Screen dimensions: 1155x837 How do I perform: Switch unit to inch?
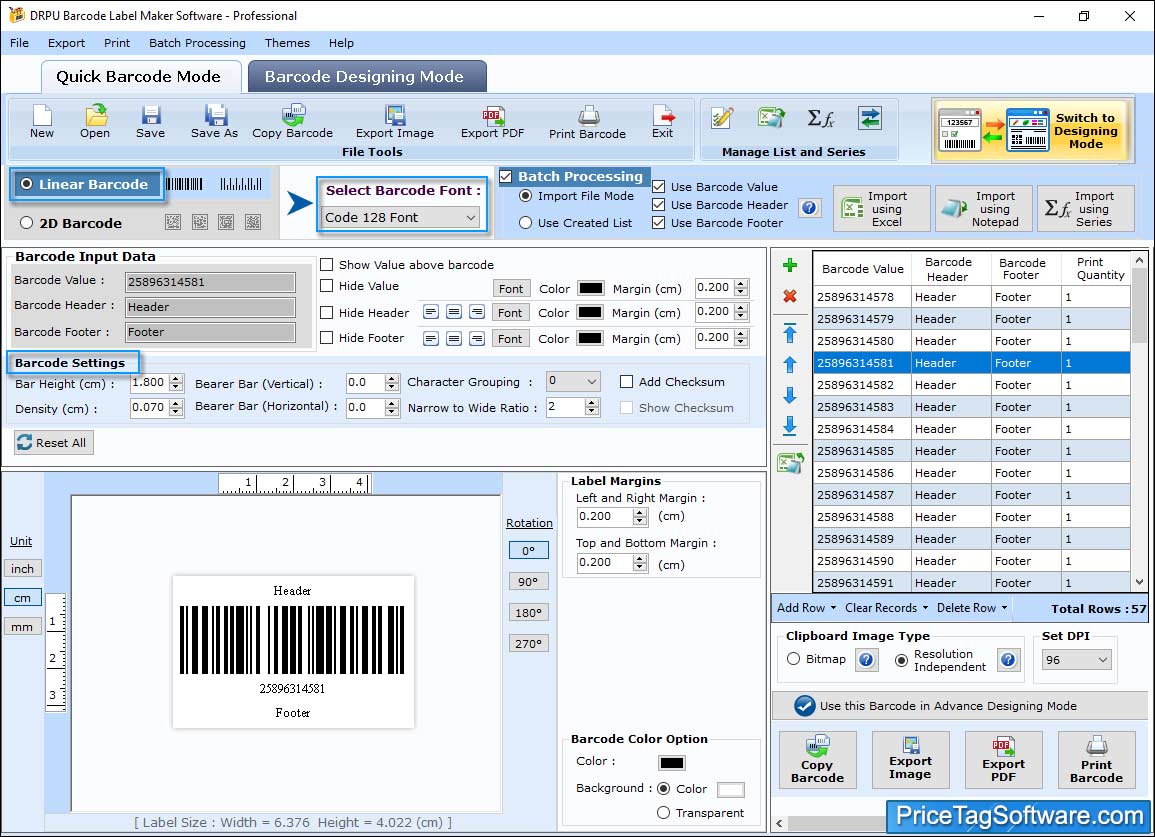tap(22, 569)
